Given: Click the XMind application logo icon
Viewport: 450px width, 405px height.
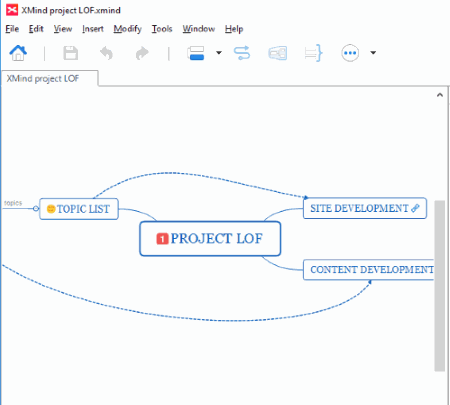Looking at the screenshot, I should [12, 10].
